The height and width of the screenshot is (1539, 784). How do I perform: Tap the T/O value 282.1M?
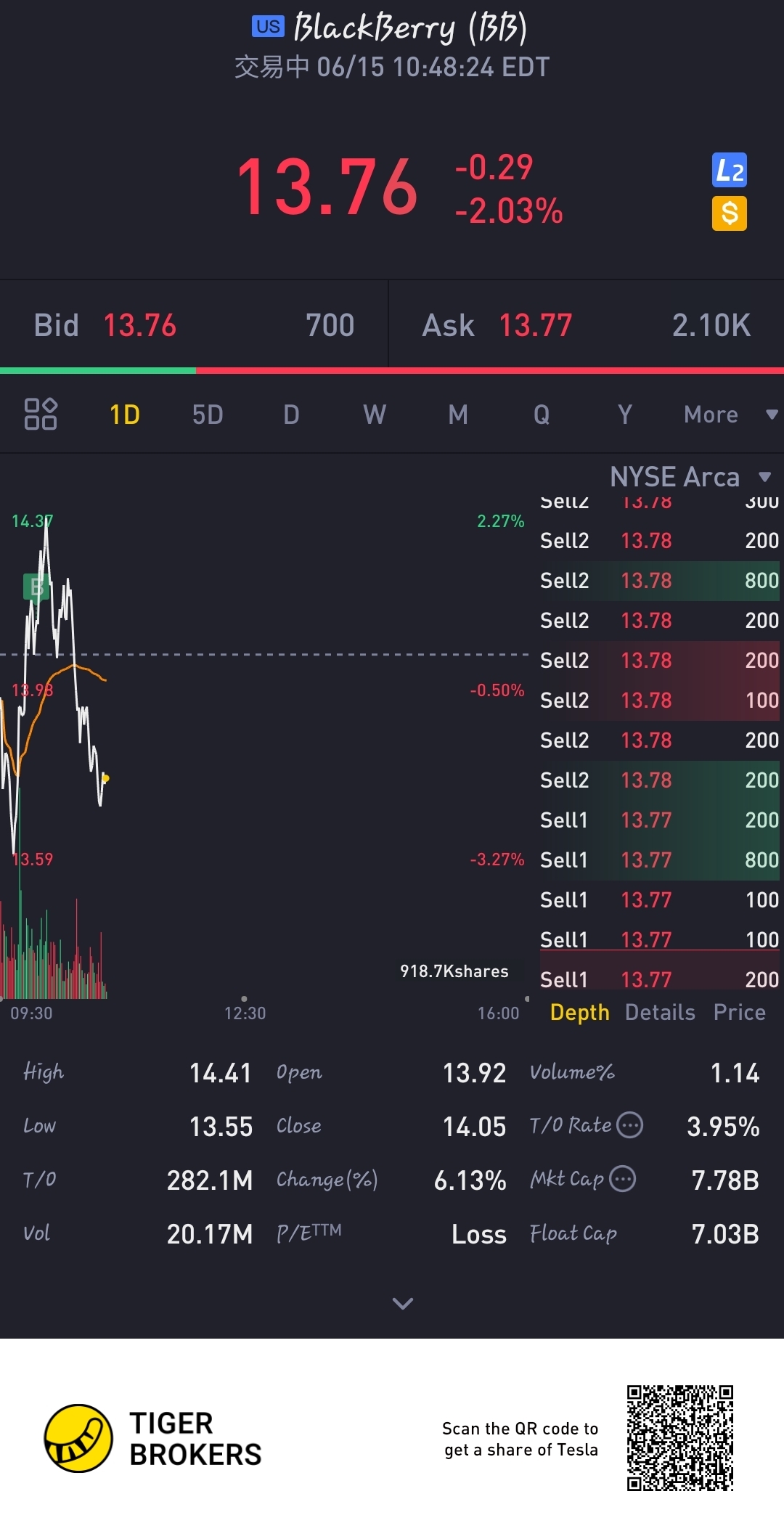coord(210,1180)
